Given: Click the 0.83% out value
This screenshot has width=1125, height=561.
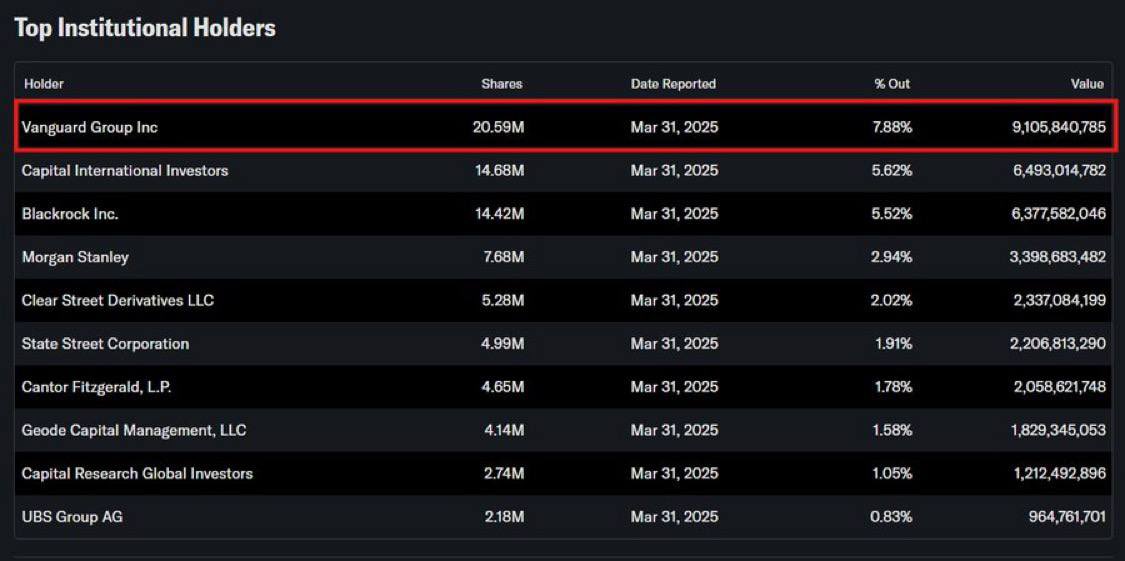Looking at the screenshot, I should [x=892, y=517].
